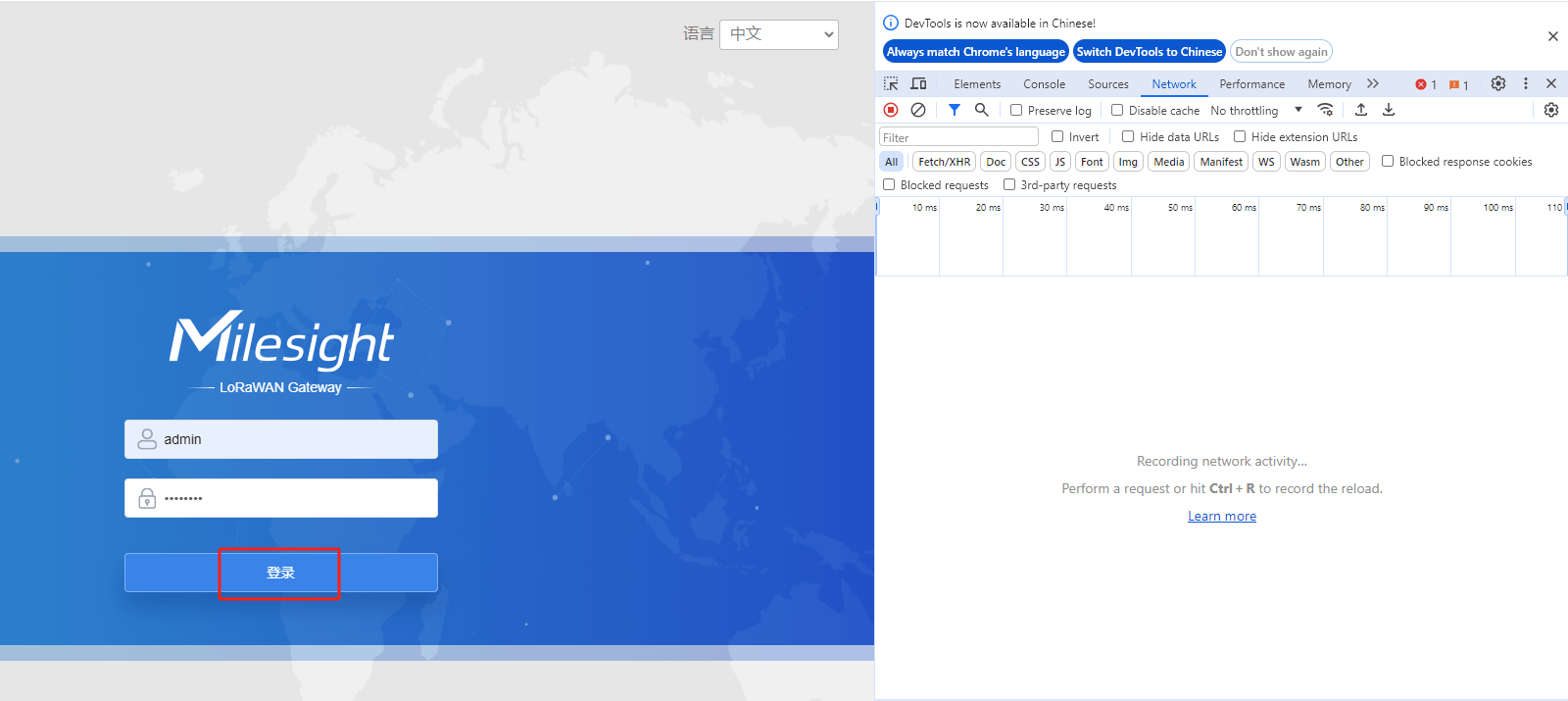Screen dimensions: 1568x701
Task: Switch to the Memory tab
Action: (1329, 84)
